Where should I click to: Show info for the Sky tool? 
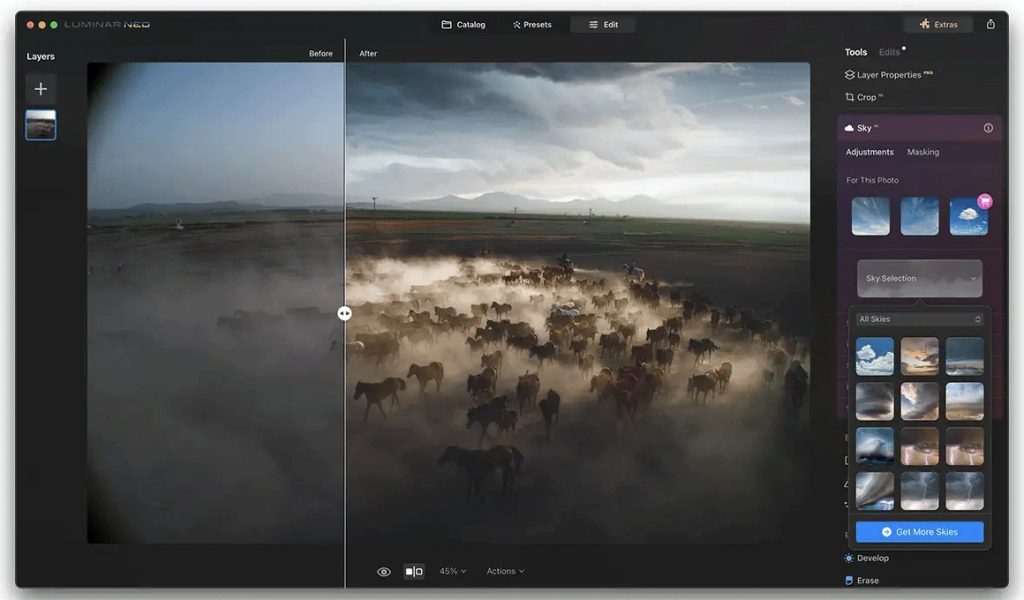click(988, 128)
